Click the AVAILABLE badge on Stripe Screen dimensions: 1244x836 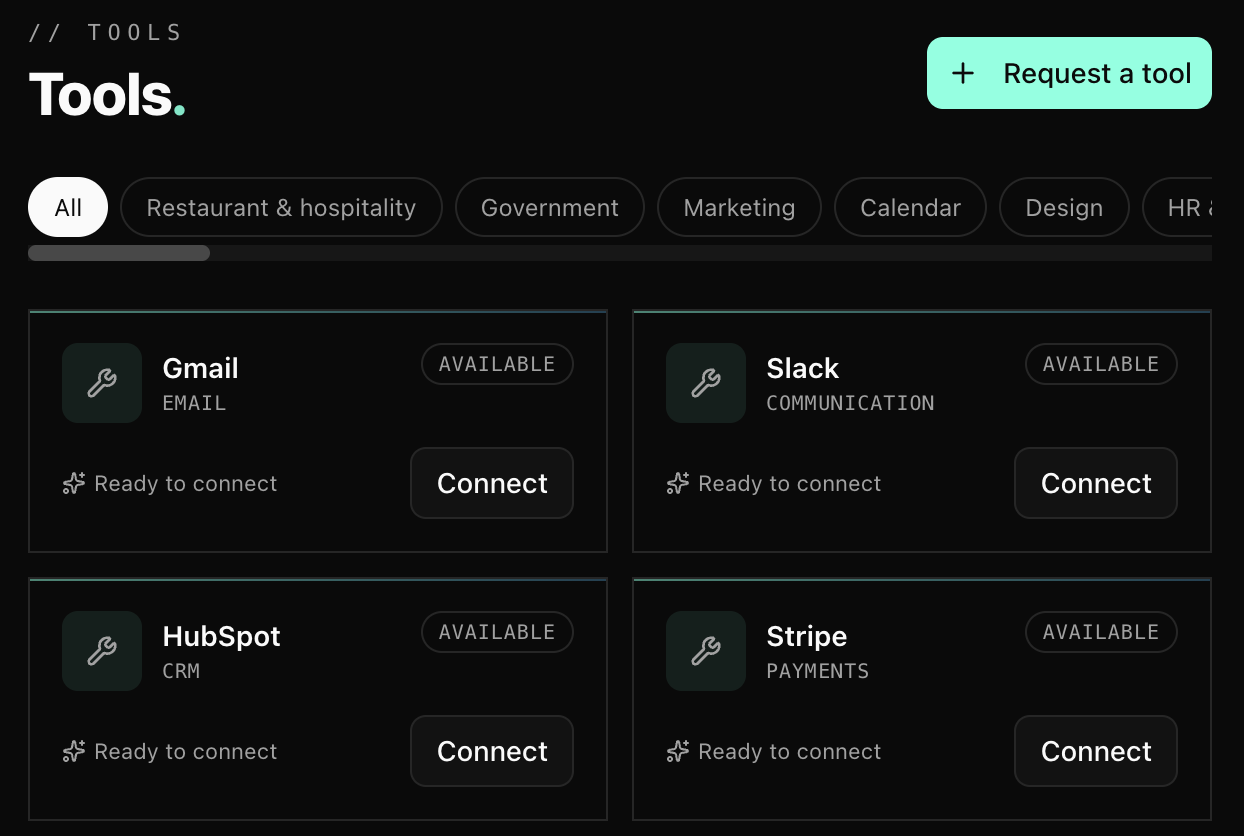click(1101, 632)
